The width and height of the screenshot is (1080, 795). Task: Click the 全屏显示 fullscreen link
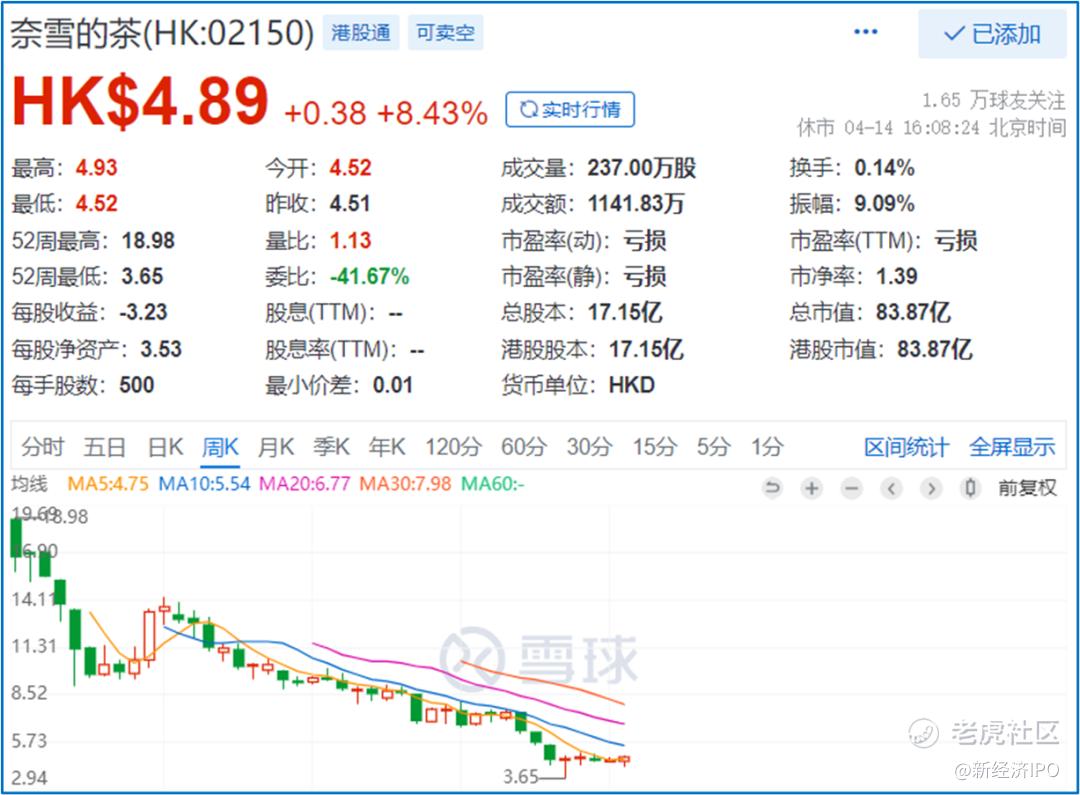pos(1012,447)
